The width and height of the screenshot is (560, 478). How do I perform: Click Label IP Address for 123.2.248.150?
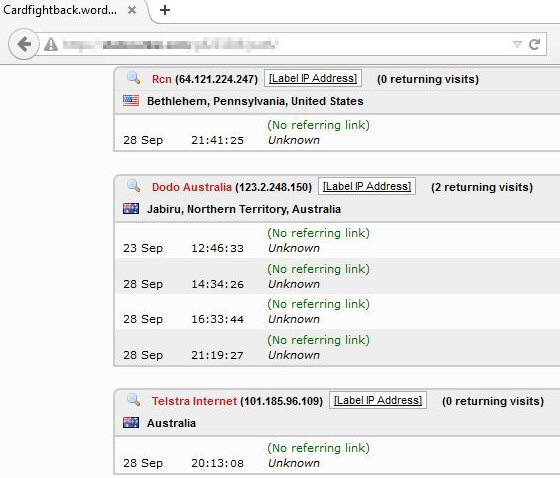click(367, 186)
